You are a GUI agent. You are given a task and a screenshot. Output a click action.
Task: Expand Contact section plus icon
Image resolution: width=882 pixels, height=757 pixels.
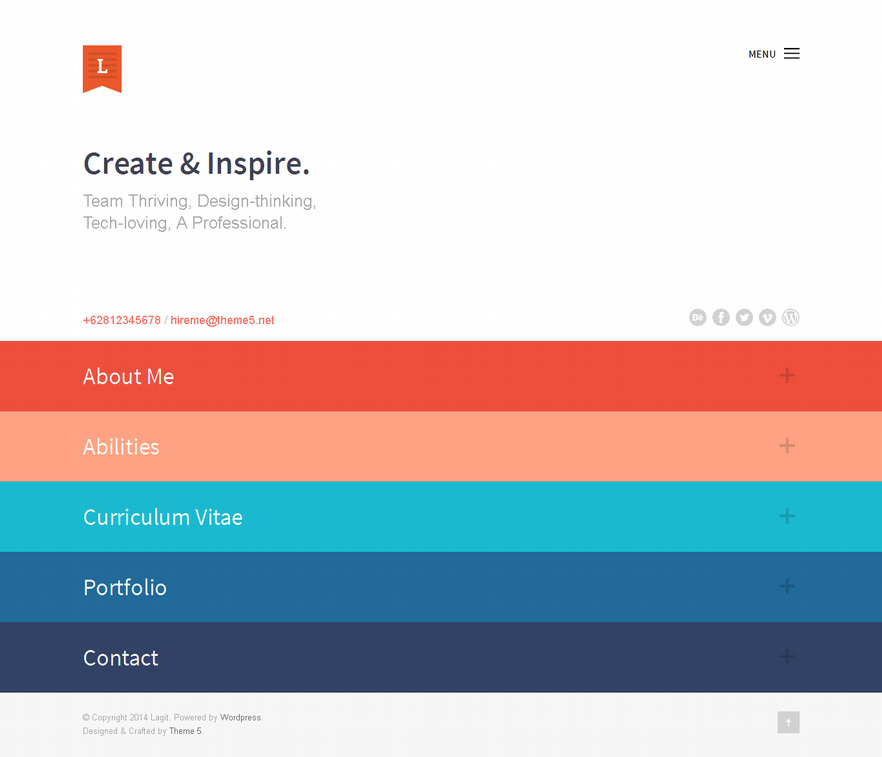(x=787, y=656)
